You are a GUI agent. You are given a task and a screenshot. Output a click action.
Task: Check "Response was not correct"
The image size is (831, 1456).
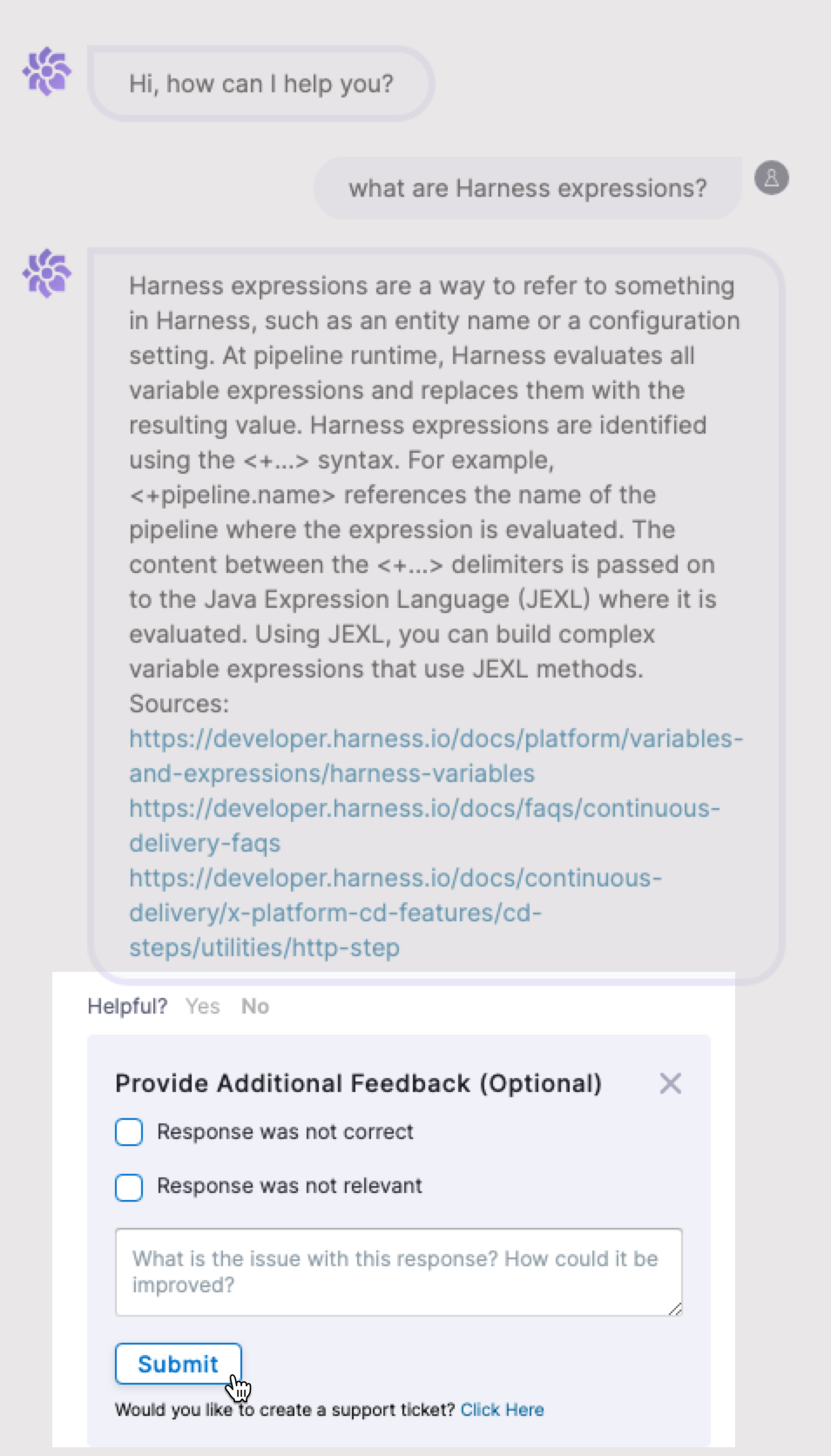click(x=129, y=1132)
